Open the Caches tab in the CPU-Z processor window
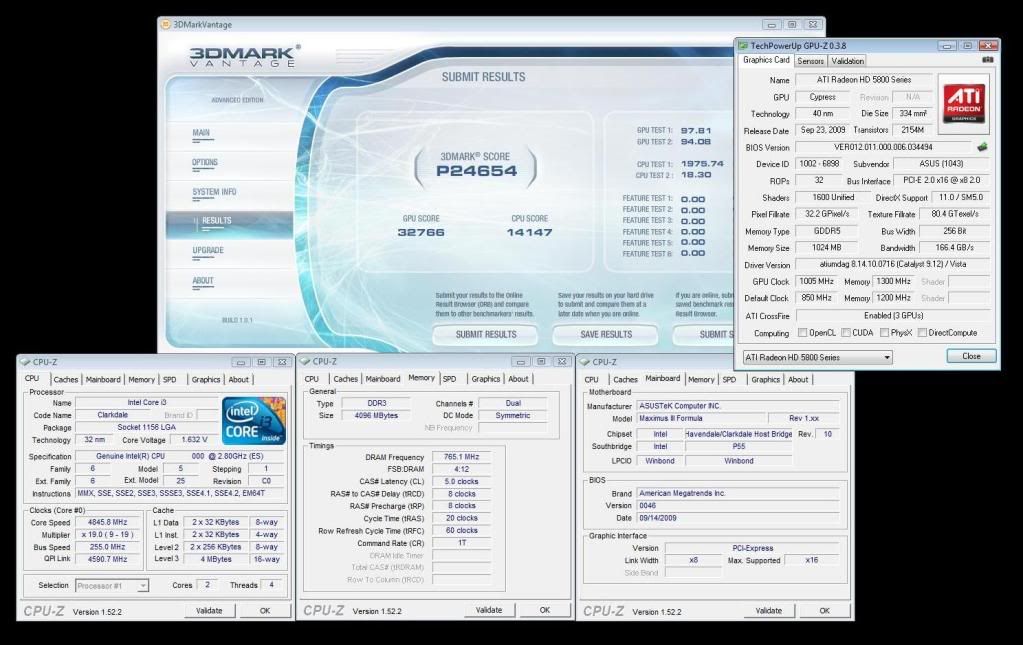This screenshot has width=1023, height=645. (x=65, y=380)
